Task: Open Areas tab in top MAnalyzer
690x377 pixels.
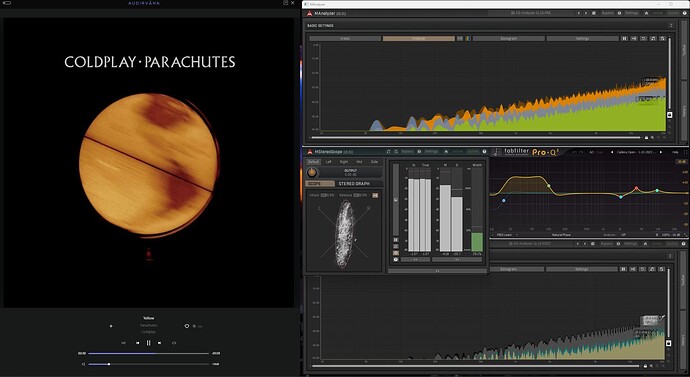Action: (x=345, y=39)
